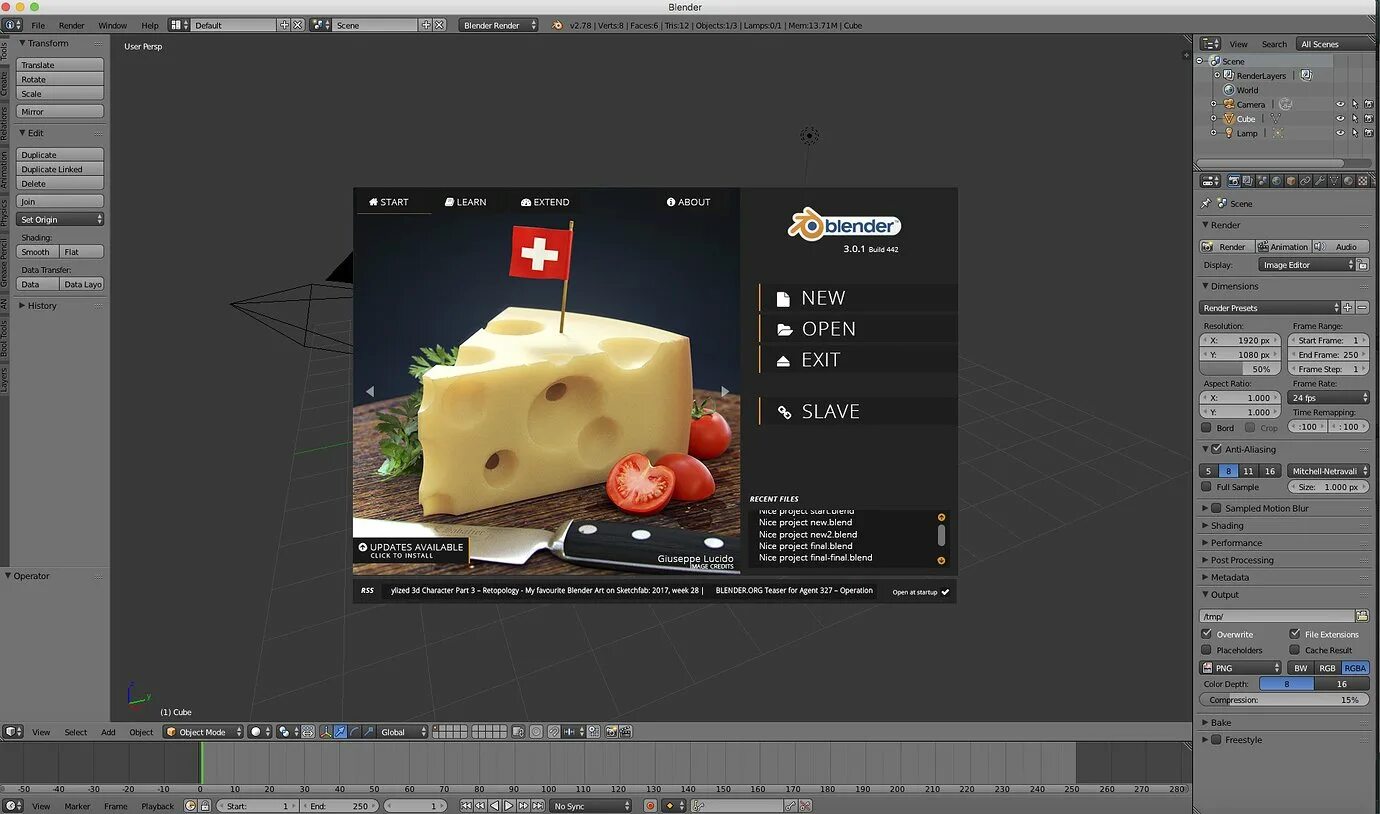This screenshot has height=814, width=1380.
Task: Toggle the File Extensions checkbox
Action: (x=1295, y=634)
